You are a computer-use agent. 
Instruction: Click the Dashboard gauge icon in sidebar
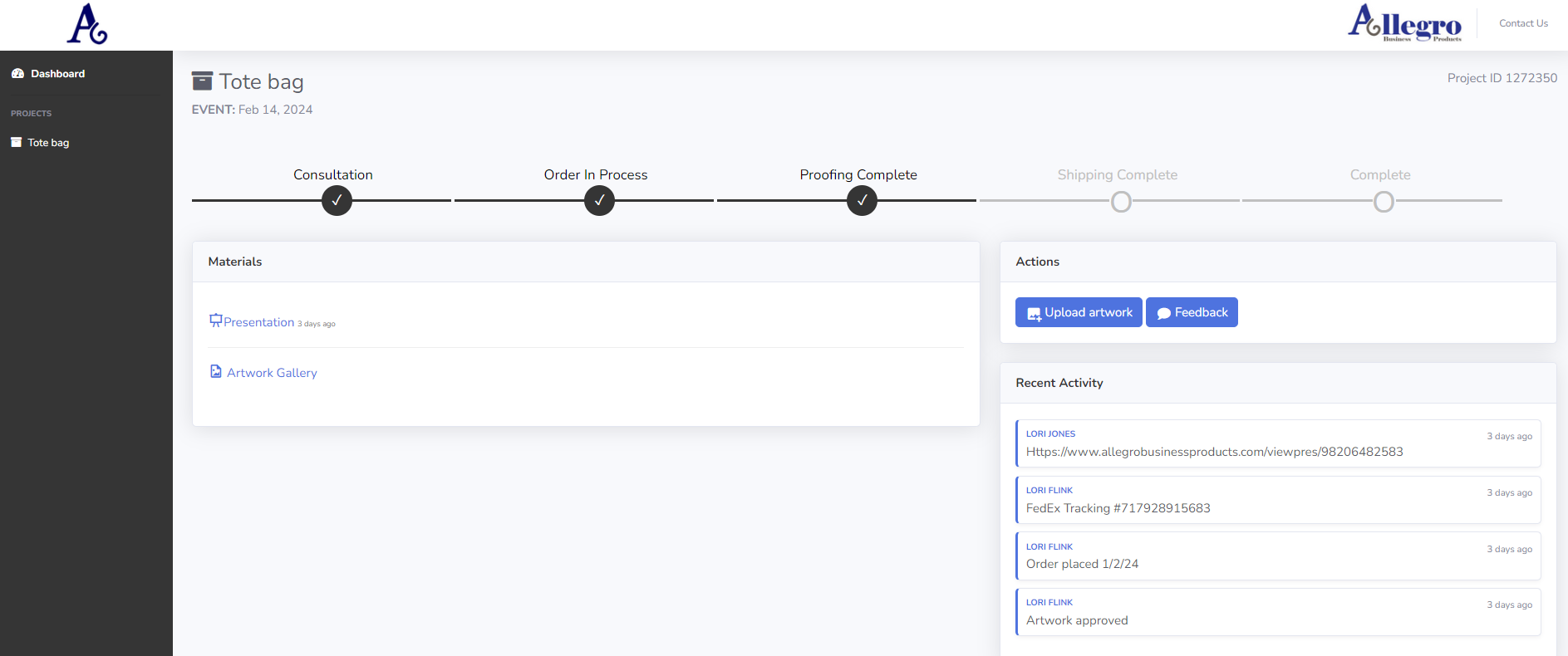click(17, 74)
